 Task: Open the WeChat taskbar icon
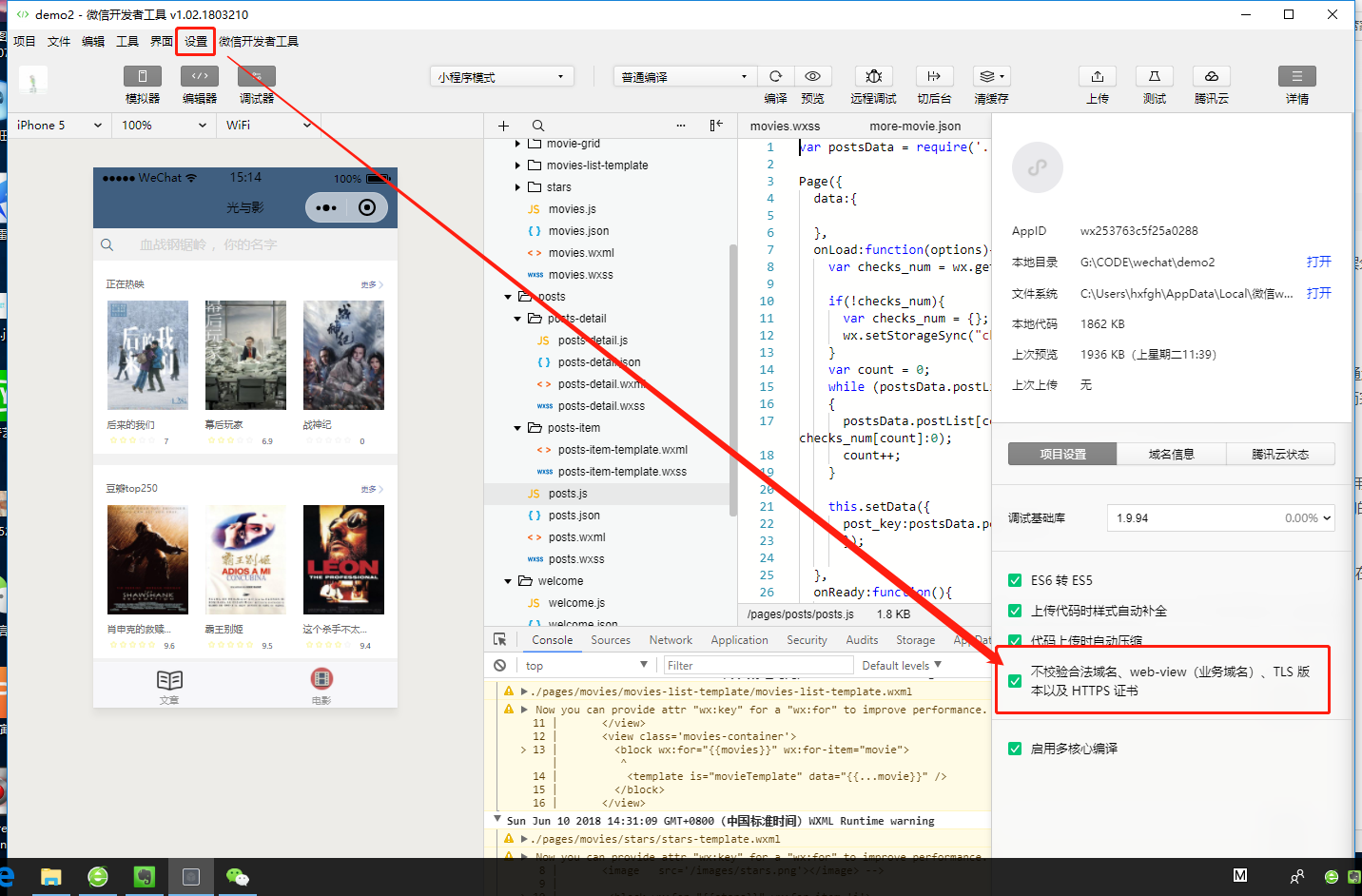pos(237,877)
